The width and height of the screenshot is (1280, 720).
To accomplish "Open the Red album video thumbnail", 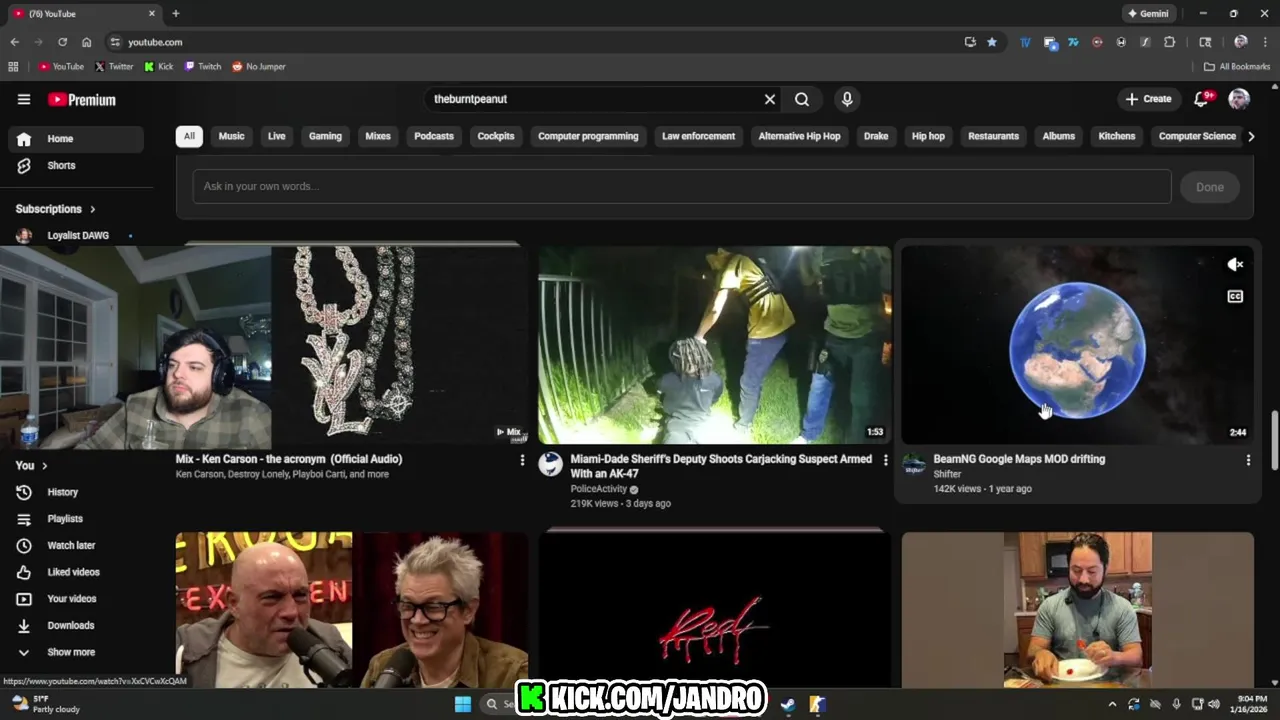I will [x=714, y=609].
